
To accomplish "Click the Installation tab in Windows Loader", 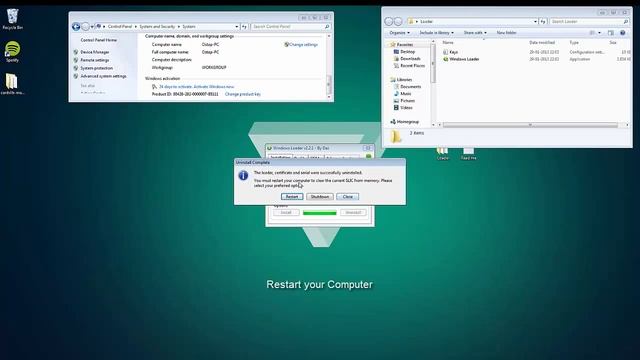I will click(x=280, y=157).
